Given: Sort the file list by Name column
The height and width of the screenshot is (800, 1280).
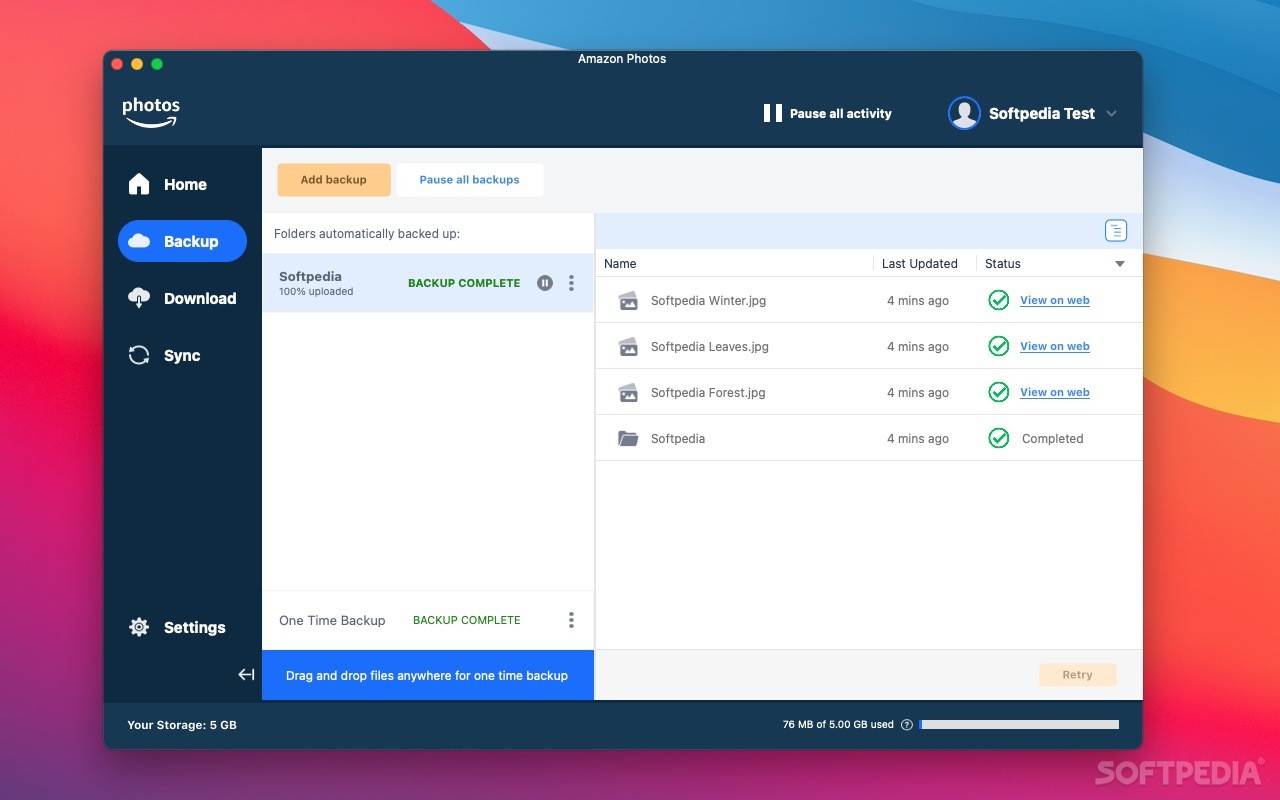Looking at the screenshot, I should tap(621, 264).
